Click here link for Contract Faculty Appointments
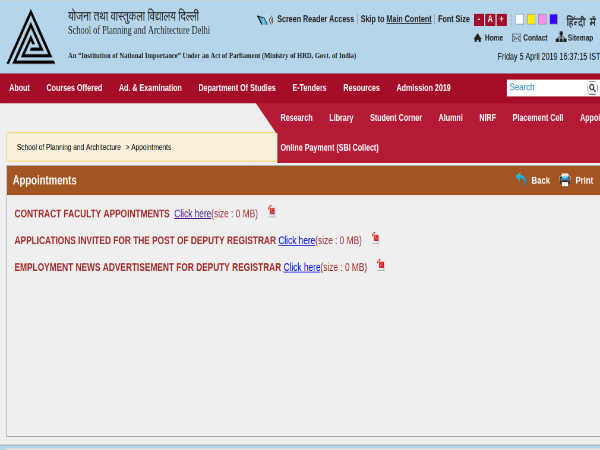The image size is (600, 450). tap(192, 214)
